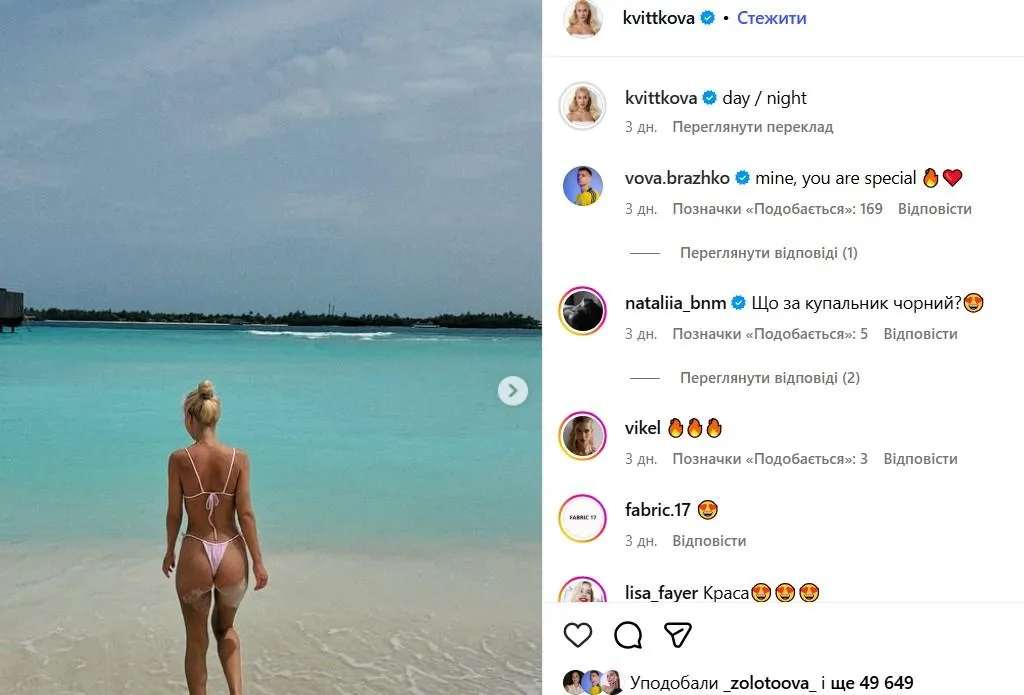Image resolution: width=1024 pixels, height=695 pixels.
Task: Open nataliia_bnm story avatar
Action: 583,311
